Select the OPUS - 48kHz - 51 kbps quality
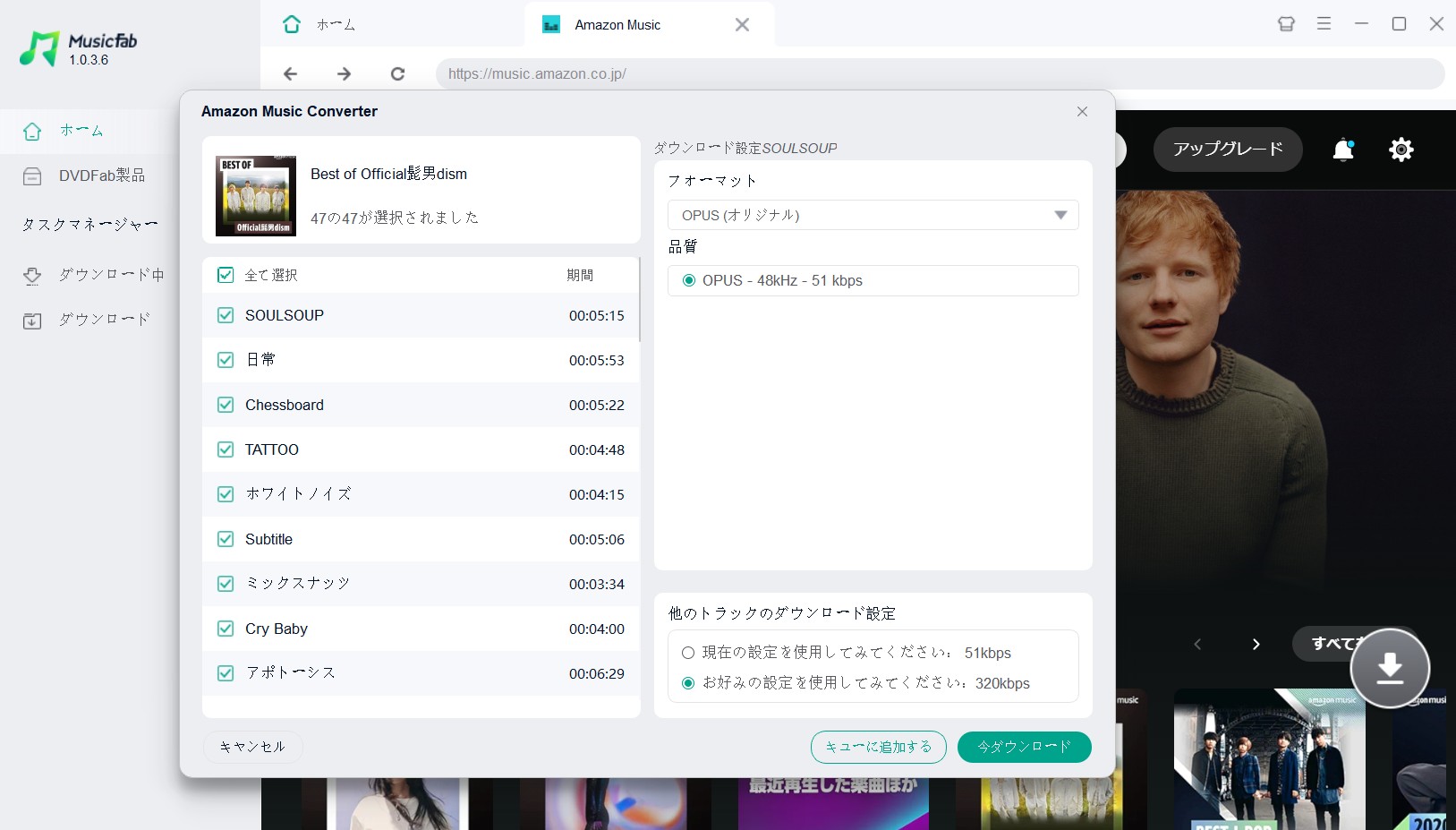The image size is (1456, 830). click(x=688, y=280)
